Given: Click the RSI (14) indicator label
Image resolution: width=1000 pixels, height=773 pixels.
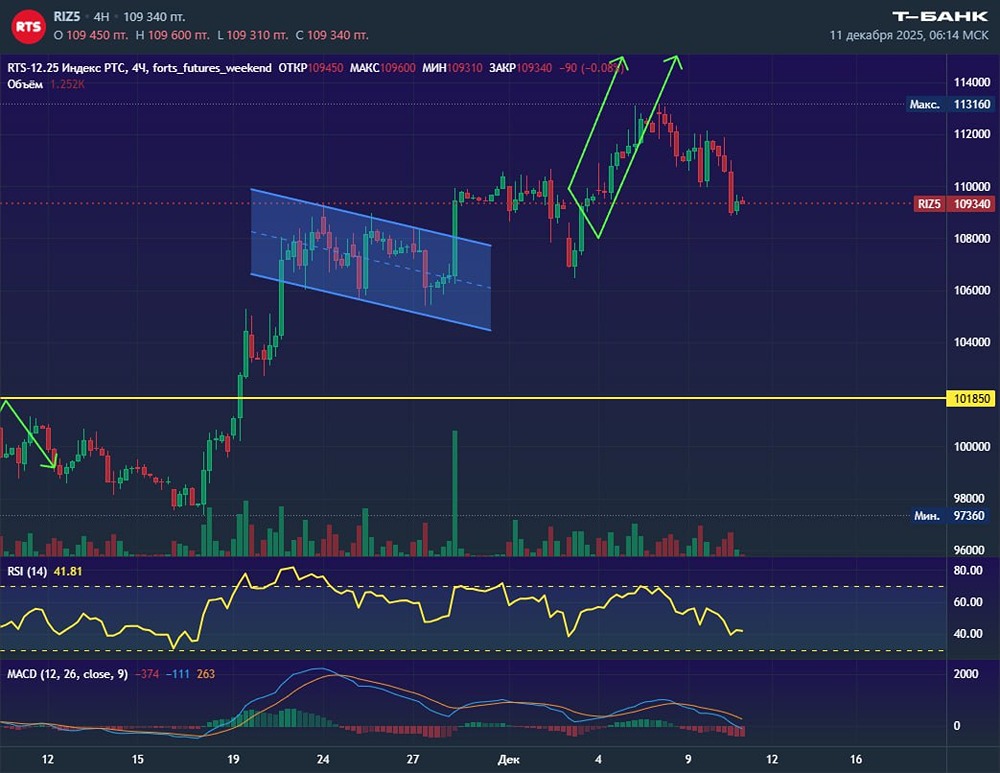Looking at the screenshot, I should click(27, 571).
